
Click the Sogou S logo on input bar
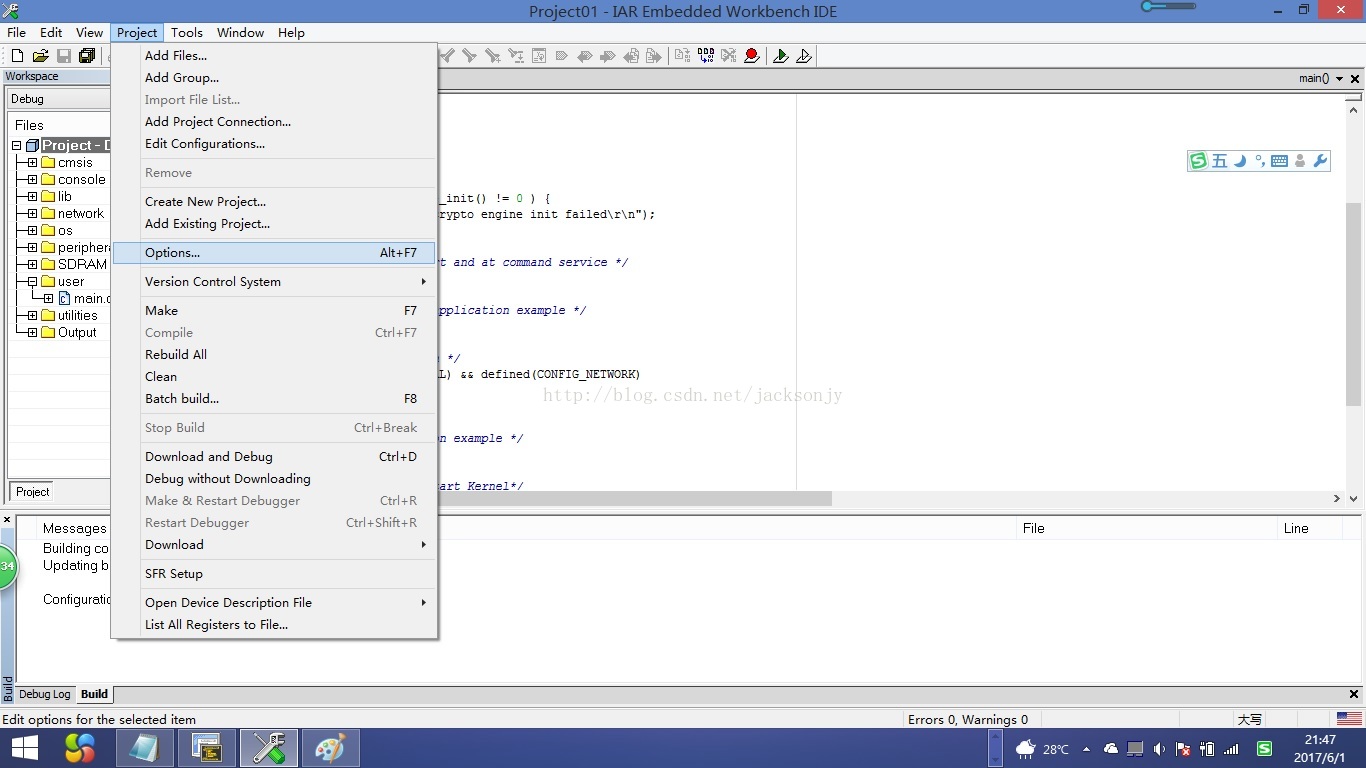1198,161
